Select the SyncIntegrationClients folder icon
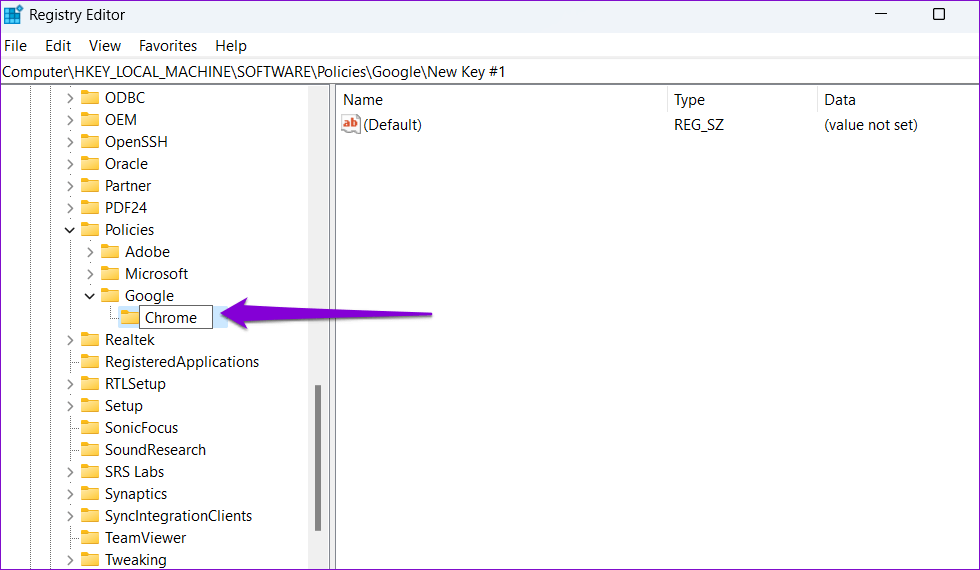The height and width of the screenshot is (570, 980). 90,515
